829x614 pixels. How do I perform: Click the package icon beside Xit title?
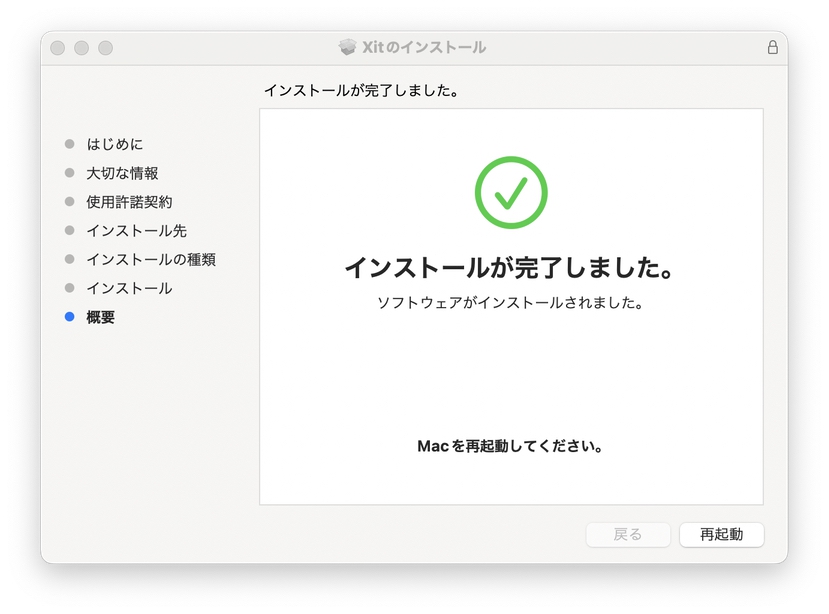coord(347,48)
